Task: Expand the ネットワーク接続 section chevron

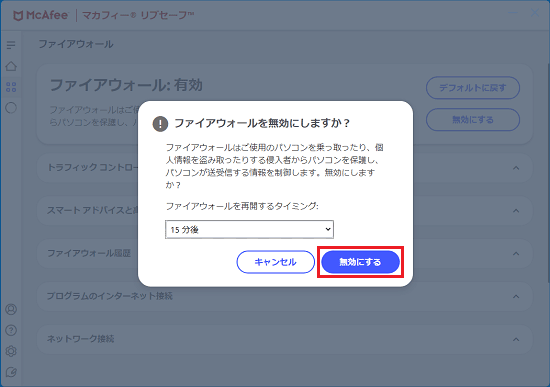Action: [x=516, y=339]
